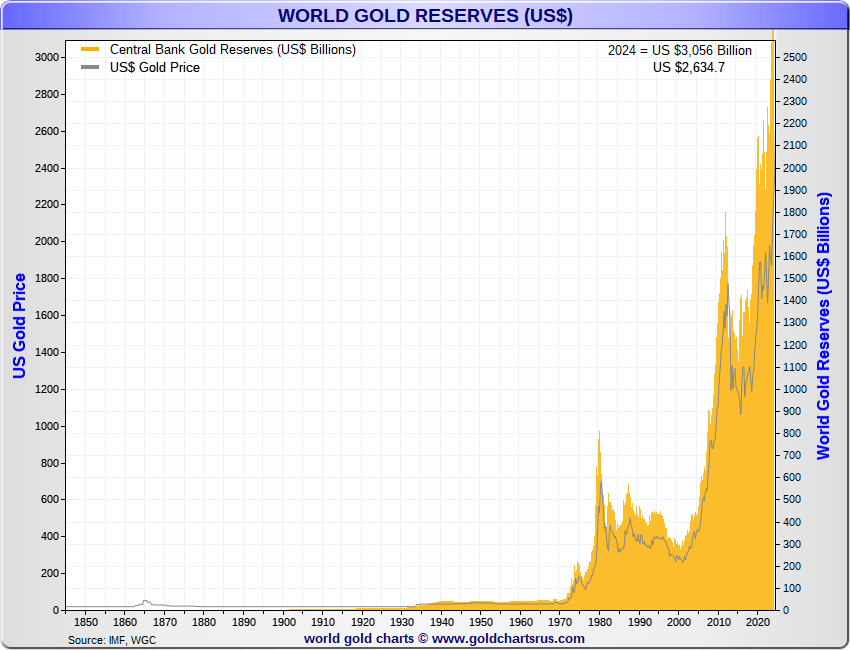Click the 1930 label on the x-axis
This screenshot has height=650, width=850.
pyautogui.click(x=402, y=622)
